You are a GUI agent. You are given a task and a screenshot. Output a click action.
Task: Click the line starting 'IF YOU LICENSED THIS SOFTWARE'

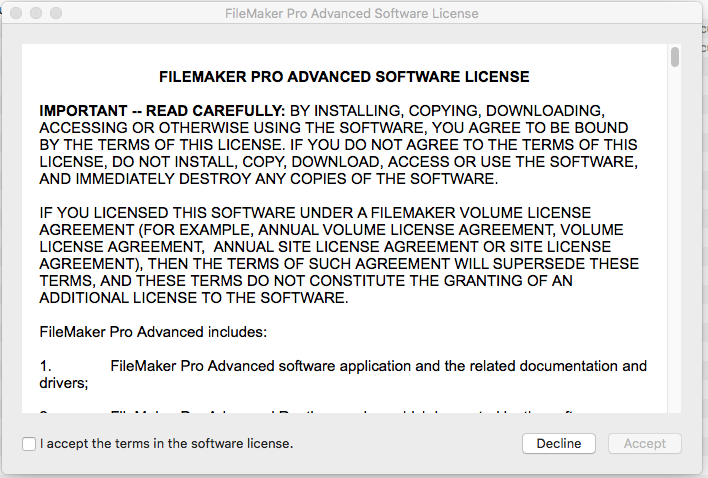coord(315,213)
